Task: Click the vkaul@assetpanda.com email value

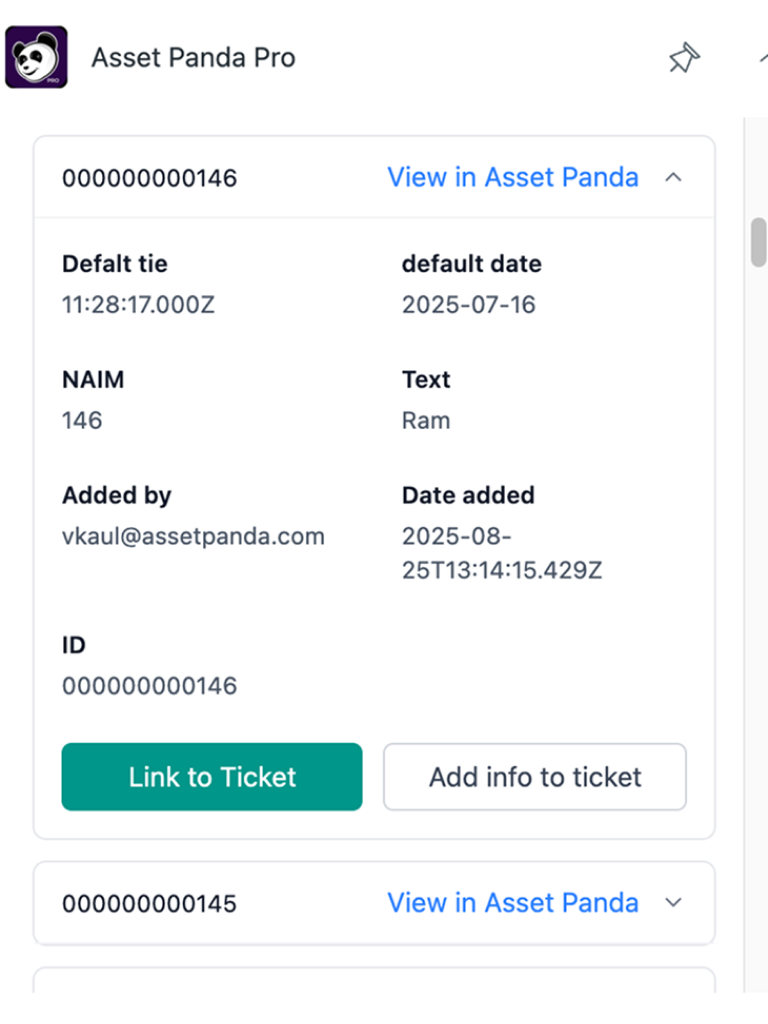Action: click(x=193, y=536)
